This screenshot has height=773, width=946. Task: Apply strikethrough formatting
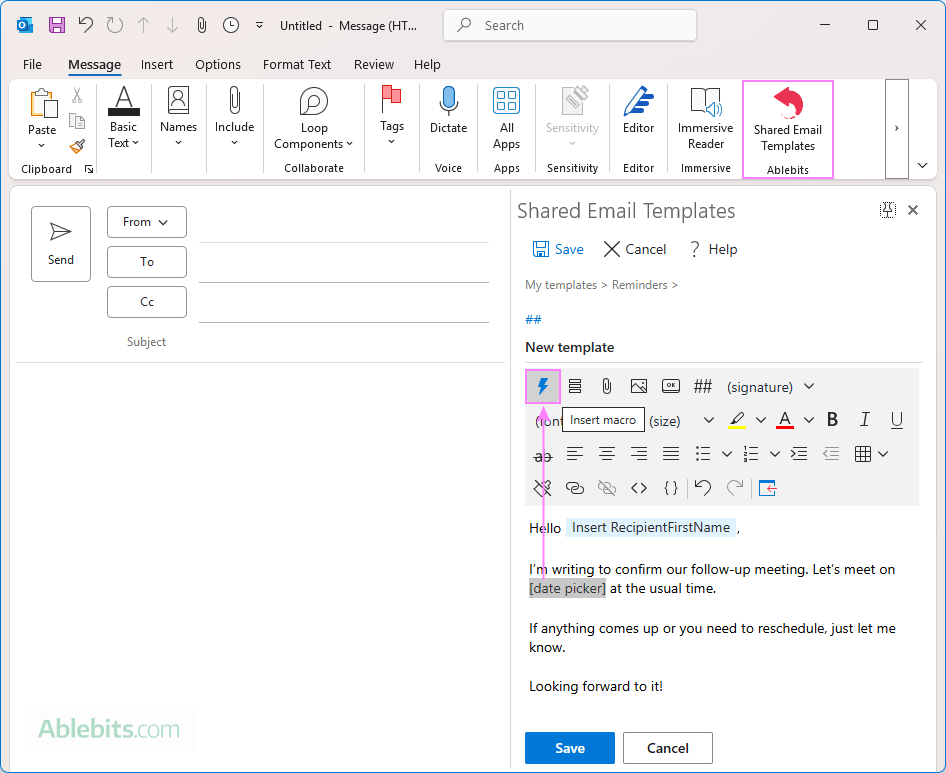tap(543, 456)
